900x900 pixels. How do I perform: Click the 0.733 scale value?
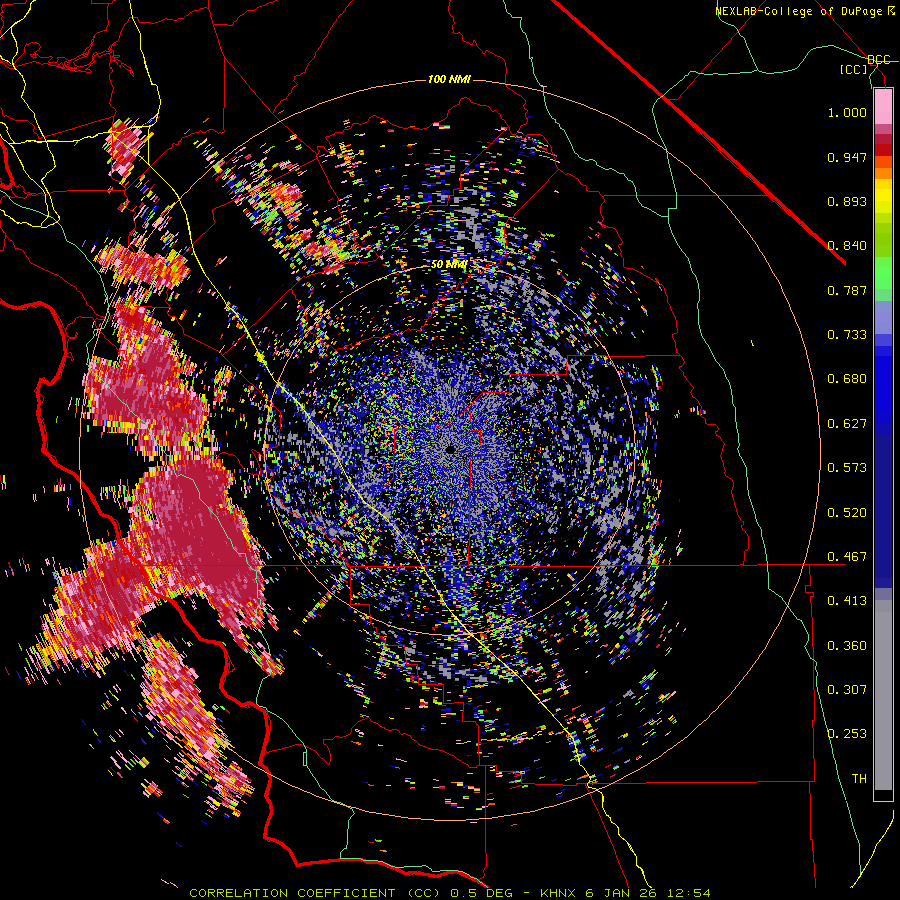[x=847, y=335]
